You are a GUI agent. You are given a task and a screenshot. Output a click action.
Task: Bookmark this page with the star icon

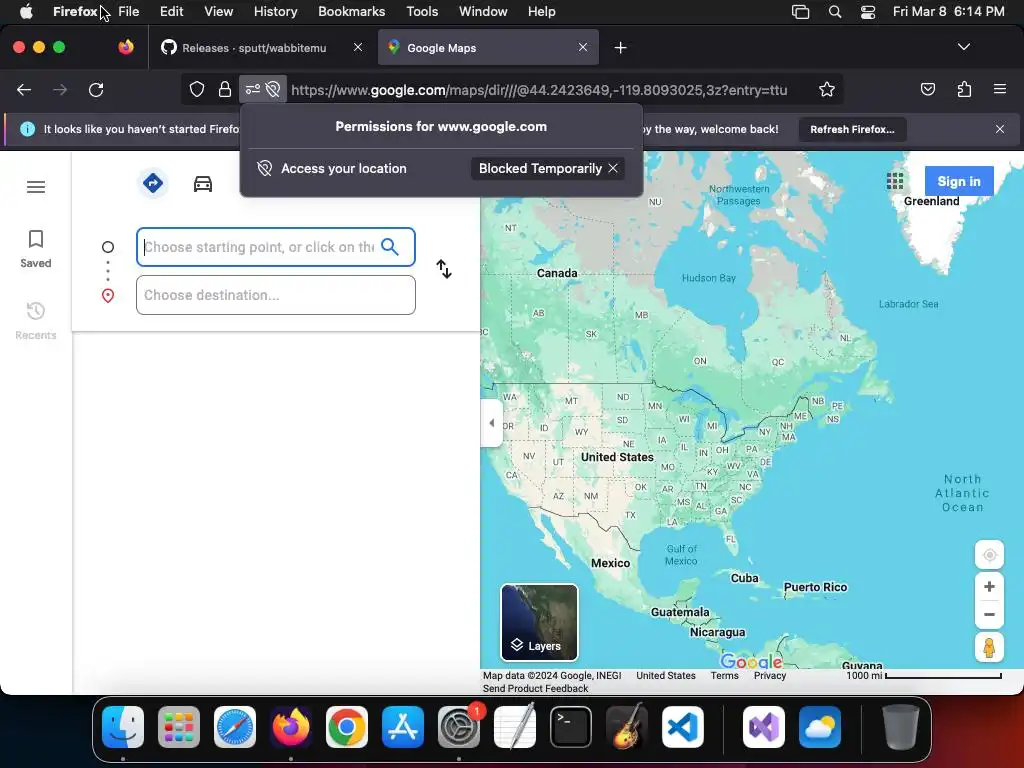click(827, 90)
